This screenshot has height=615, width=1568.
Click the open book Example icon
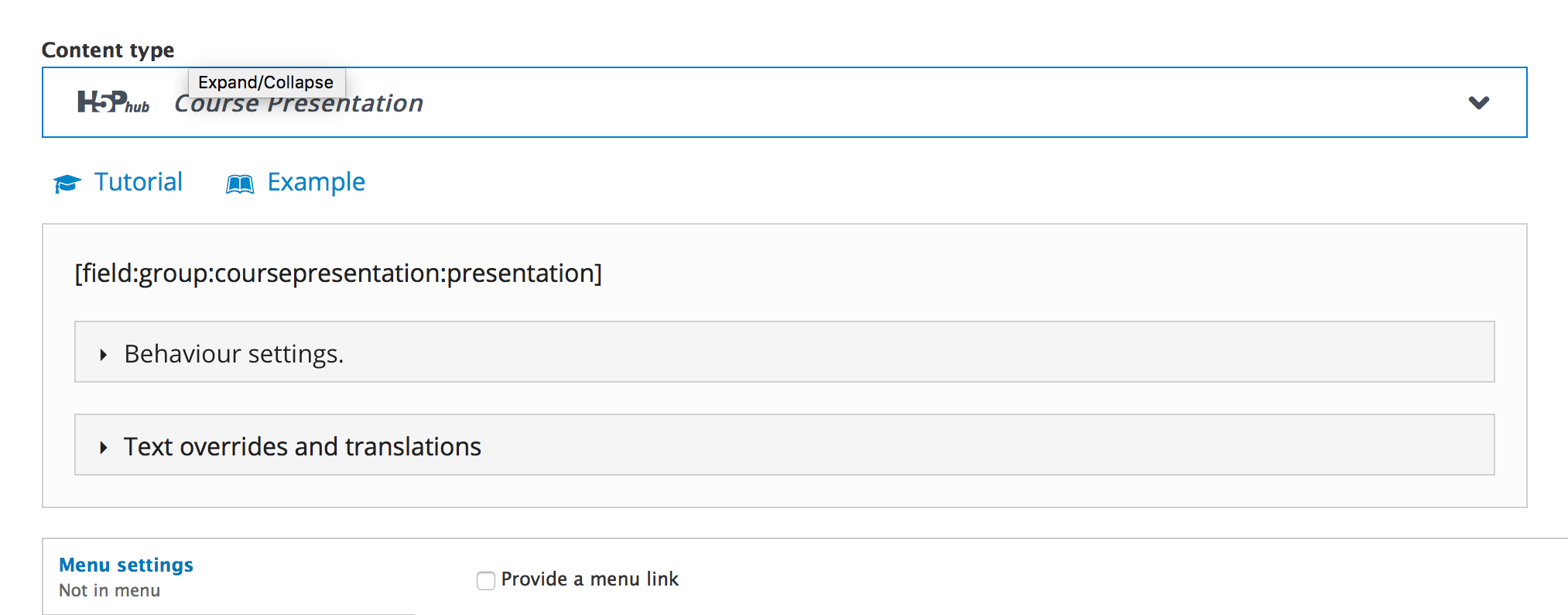[240, 184]
